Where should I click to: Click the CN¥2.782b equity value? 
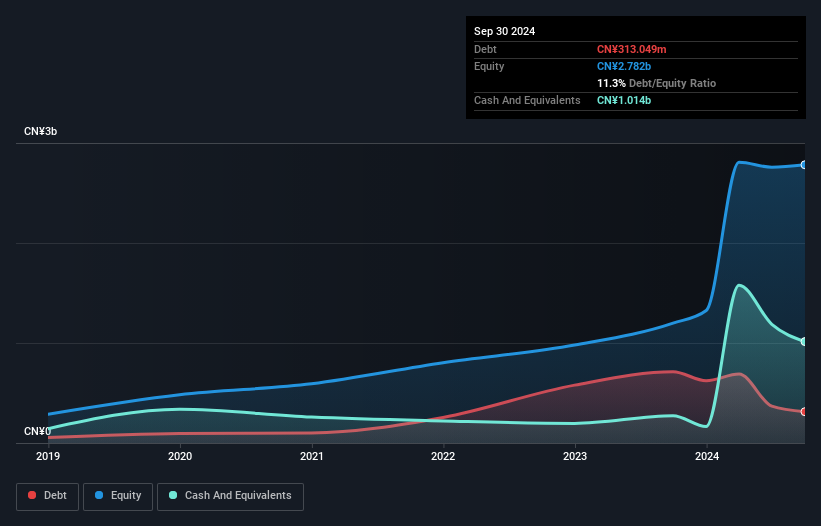(x=624, y=66)
